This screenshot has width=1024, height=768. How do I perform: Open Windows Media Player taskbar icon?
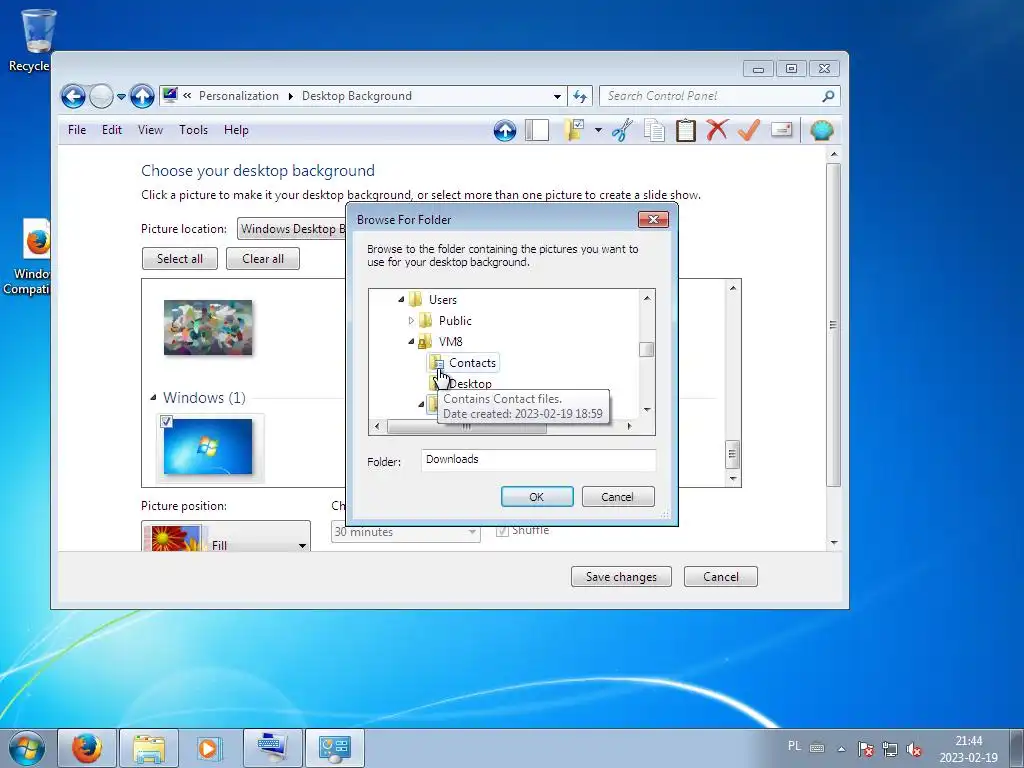[210, 748]
